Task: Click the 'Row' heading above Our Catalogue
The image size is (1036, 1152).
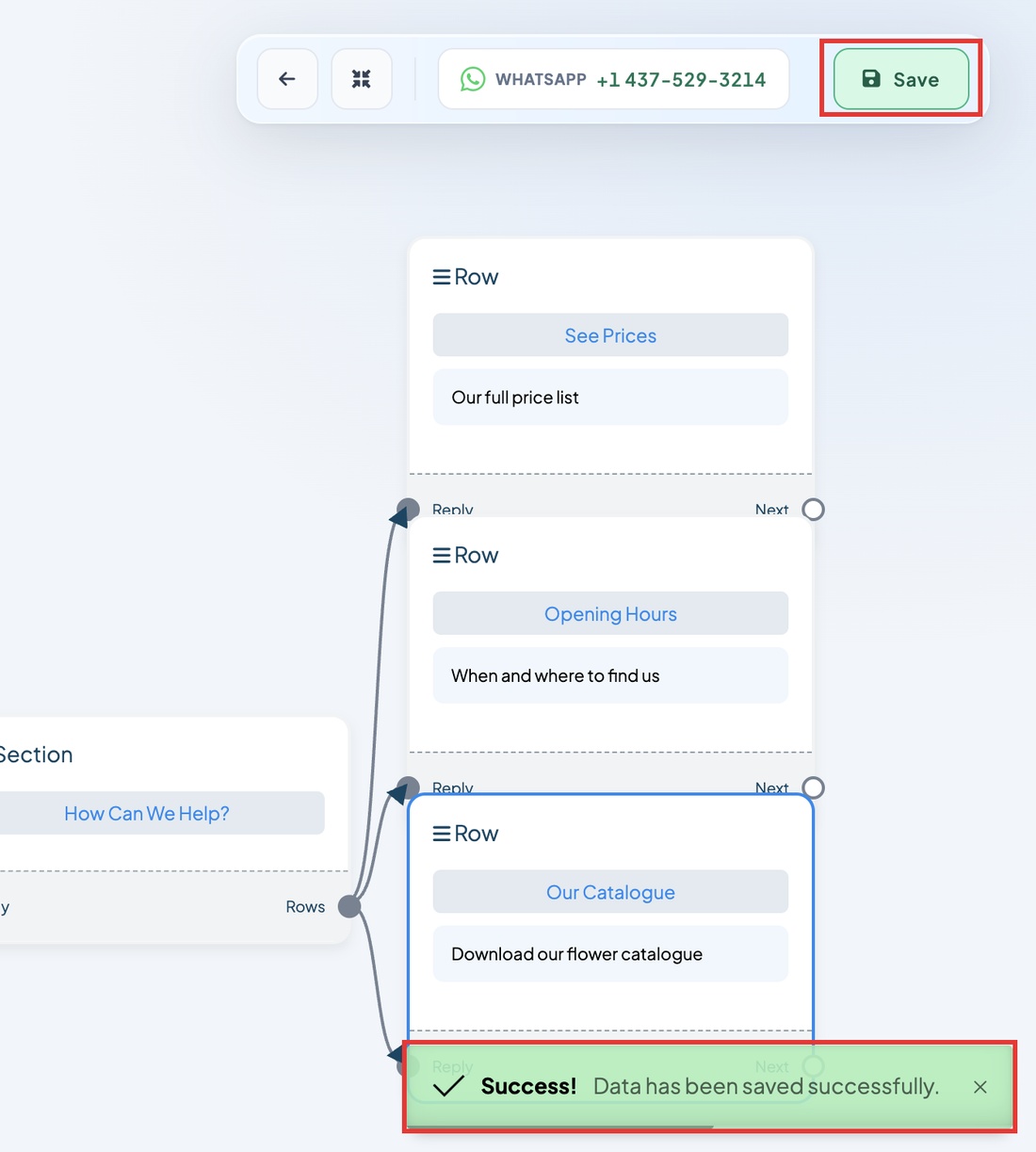Action: pyautogui.click(x=477, y=834)
